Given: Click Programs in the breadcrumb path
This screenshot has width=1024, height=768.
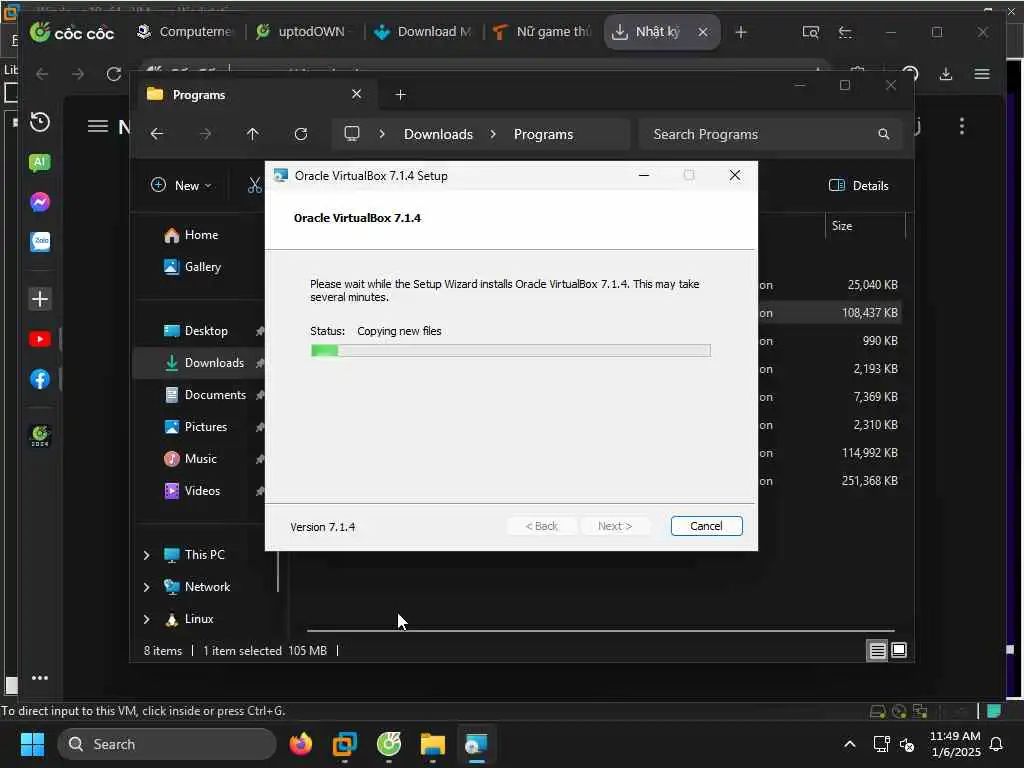Looking at the screenshot, I should pyautogui.click(x=543, y=134).
